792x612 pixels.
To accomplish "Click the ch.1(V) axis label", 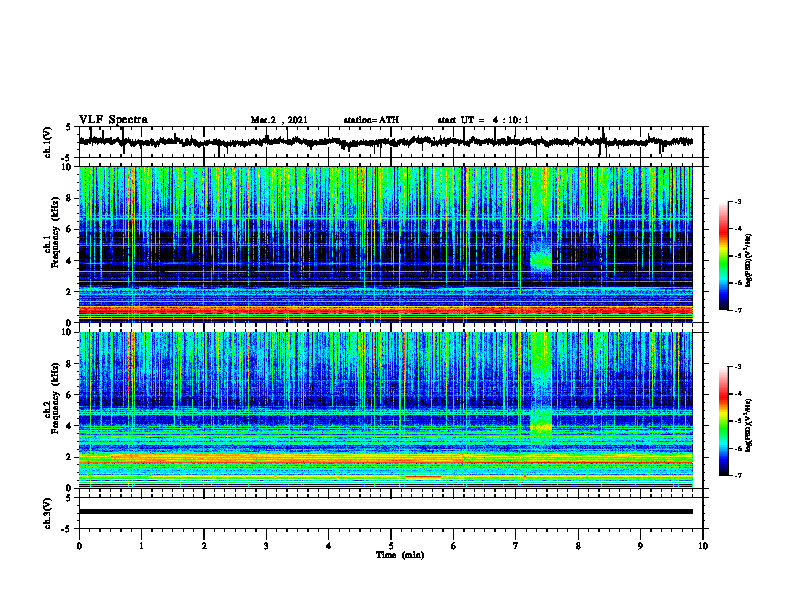I will [x=48, y=143].
